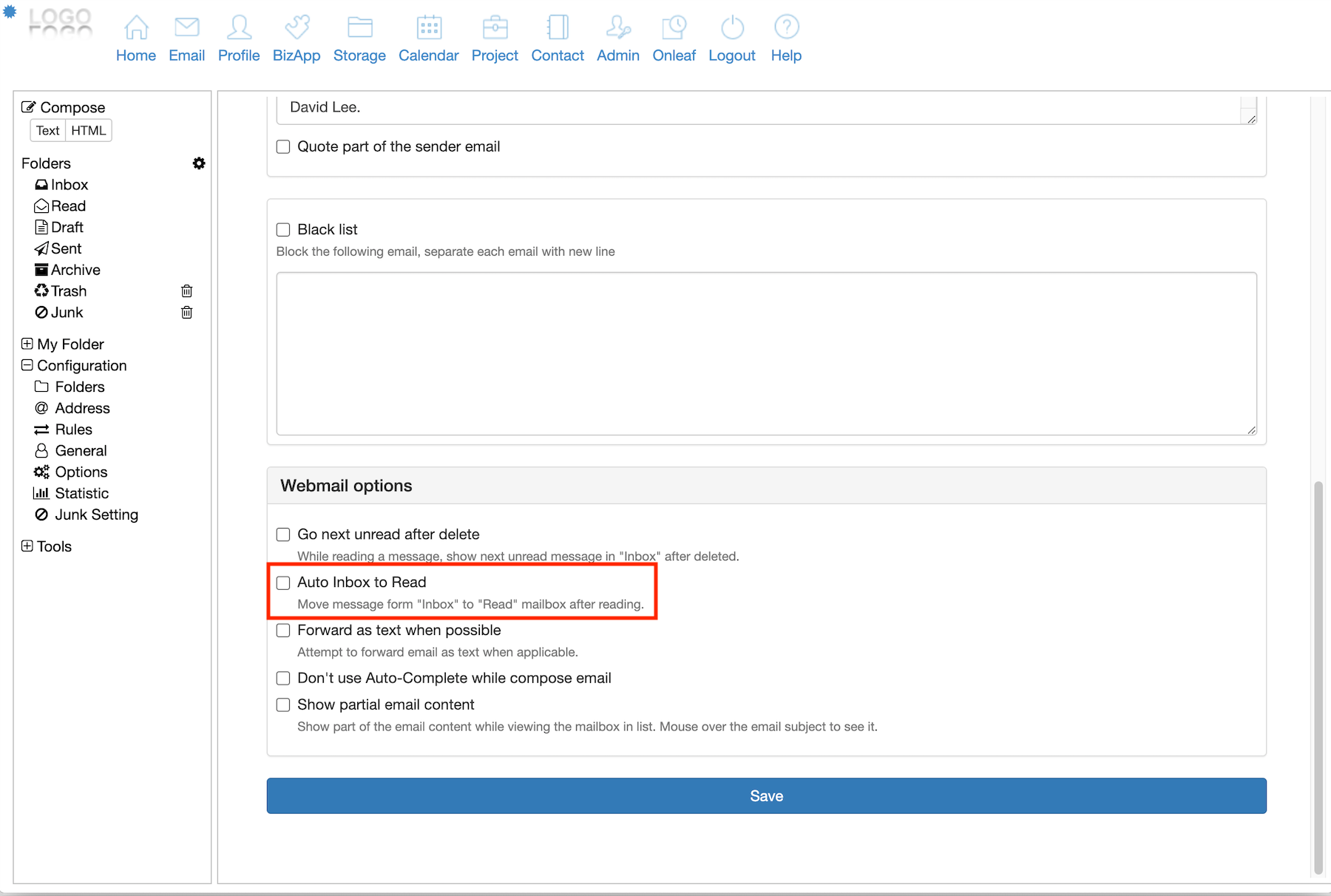Toggle Go next unread after delete

[283, 534]
